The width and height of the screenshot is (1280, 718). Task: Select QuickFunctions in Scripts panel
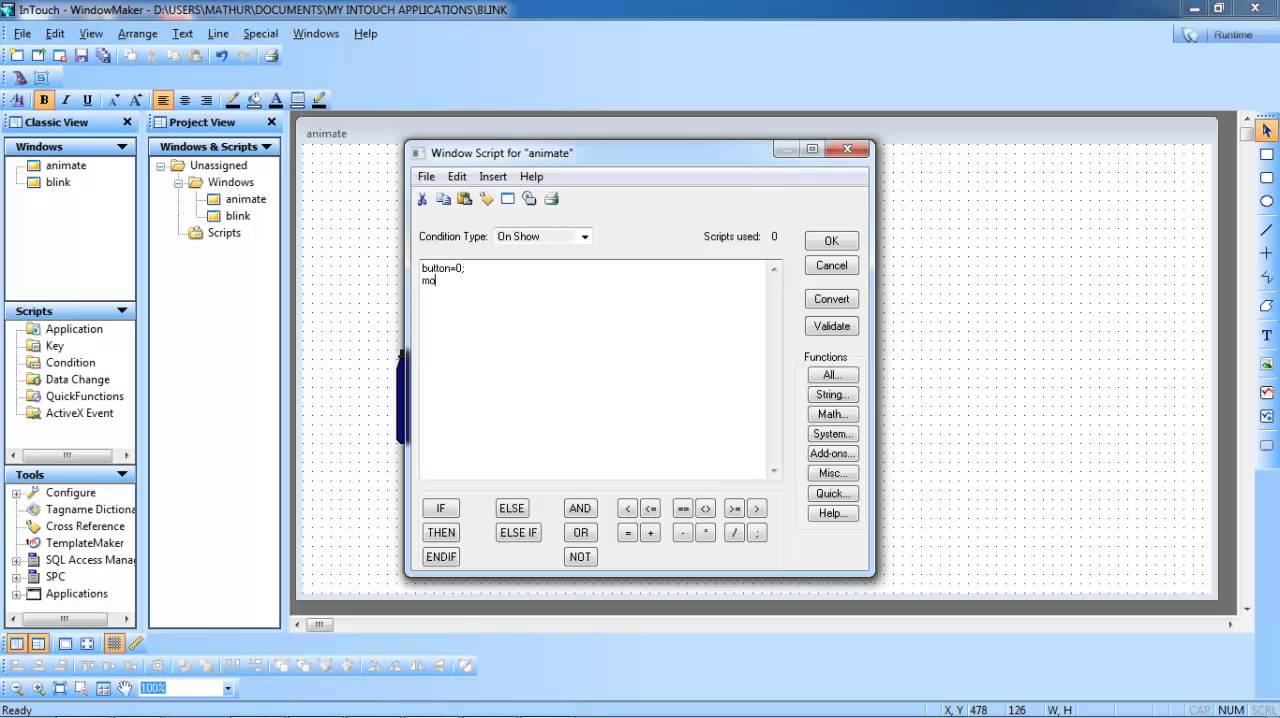85,396
